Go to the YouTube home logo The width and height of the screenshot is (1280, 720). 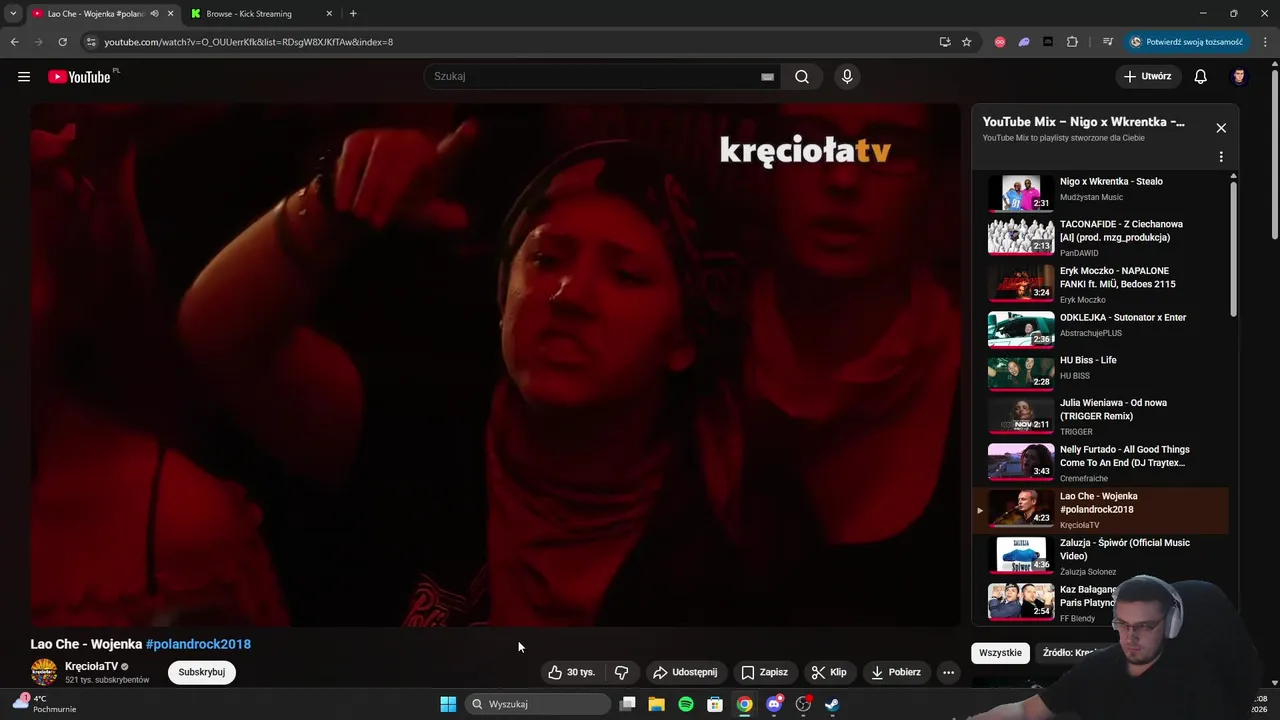click(x=80, y=77)
